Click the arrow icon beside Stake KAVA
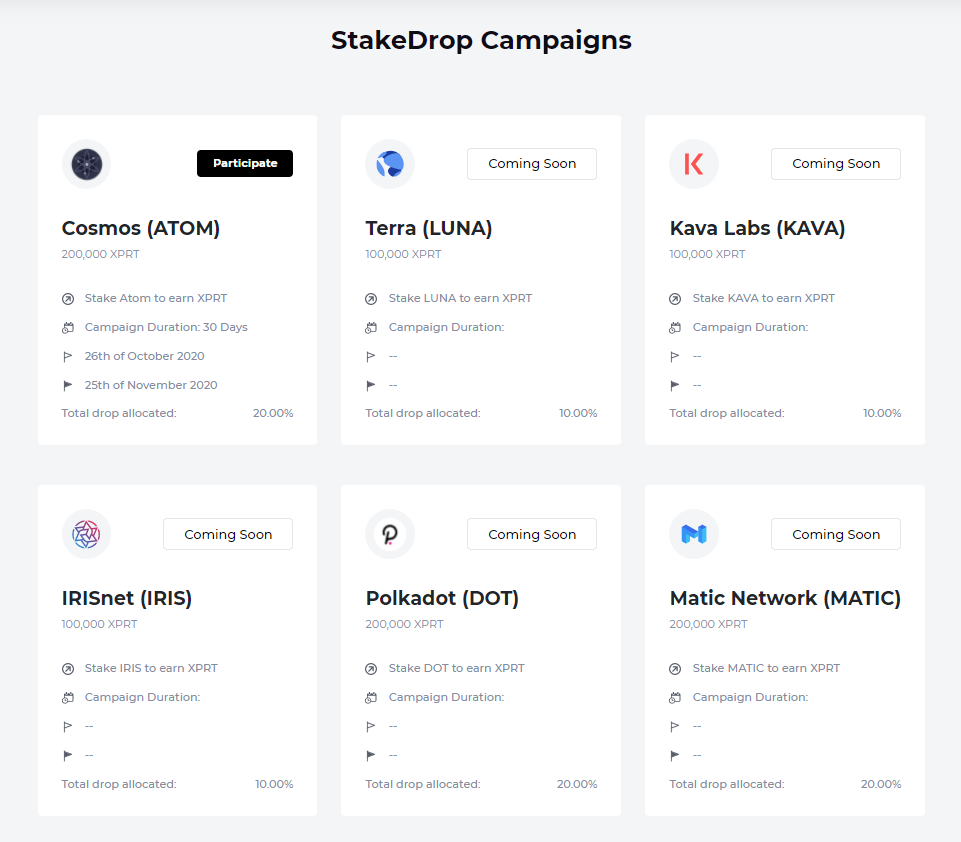961x842 pixels. click(675, 299)
